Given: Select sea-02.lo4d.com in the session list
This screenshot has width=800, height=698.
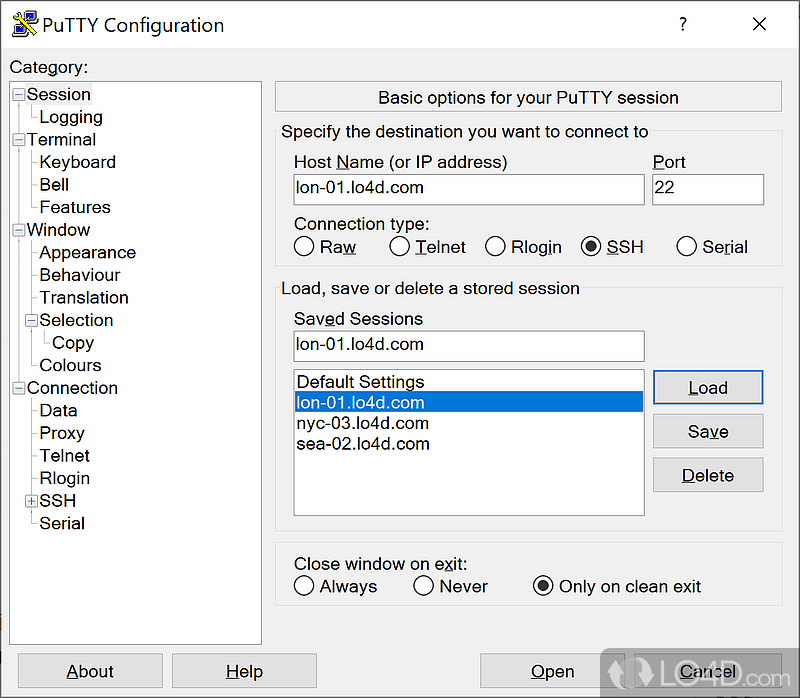Looking at the screenshot, I should (469, 443).
